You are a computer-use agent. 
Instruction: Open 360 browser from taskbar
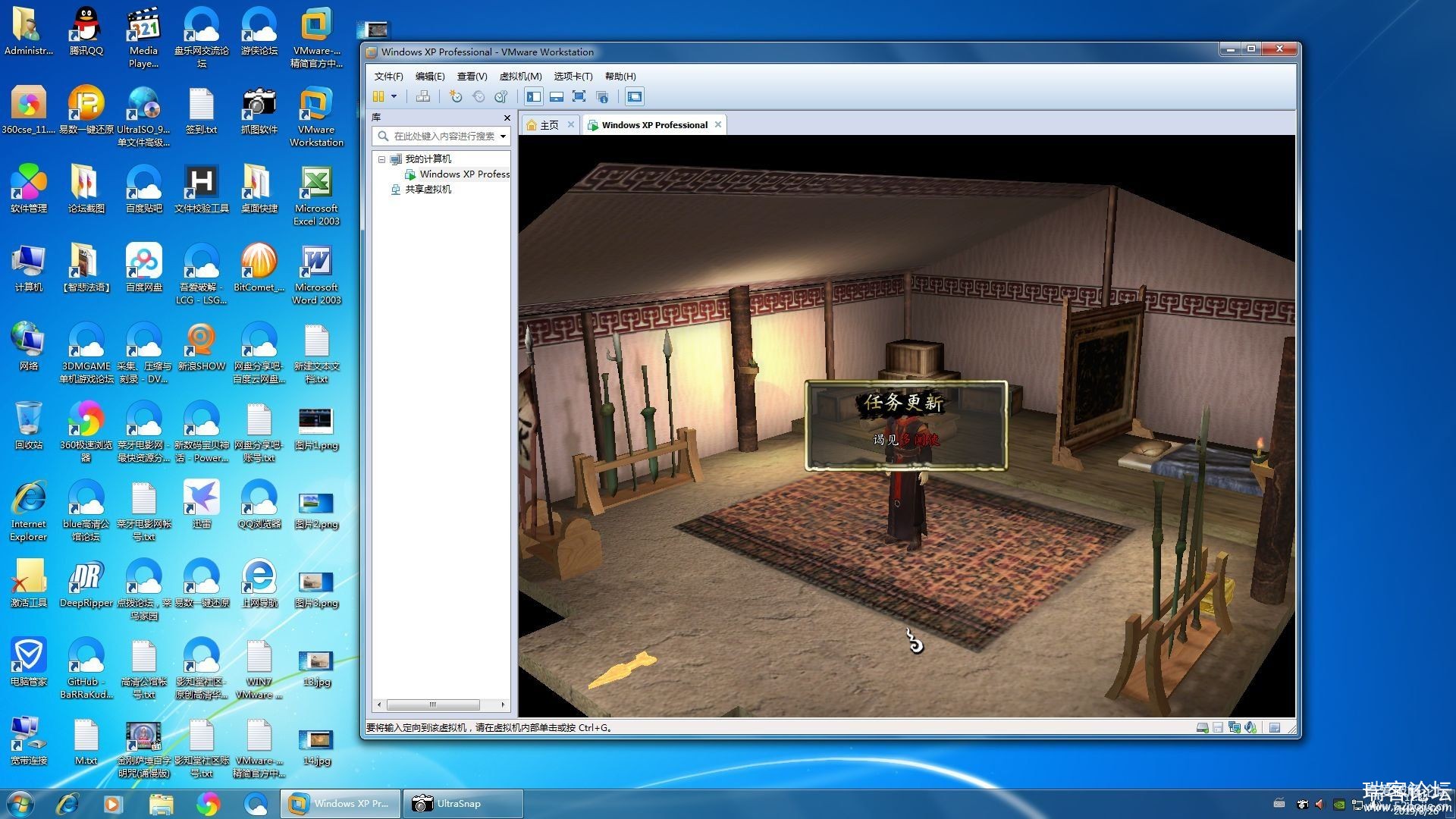(x=208, y=804)
